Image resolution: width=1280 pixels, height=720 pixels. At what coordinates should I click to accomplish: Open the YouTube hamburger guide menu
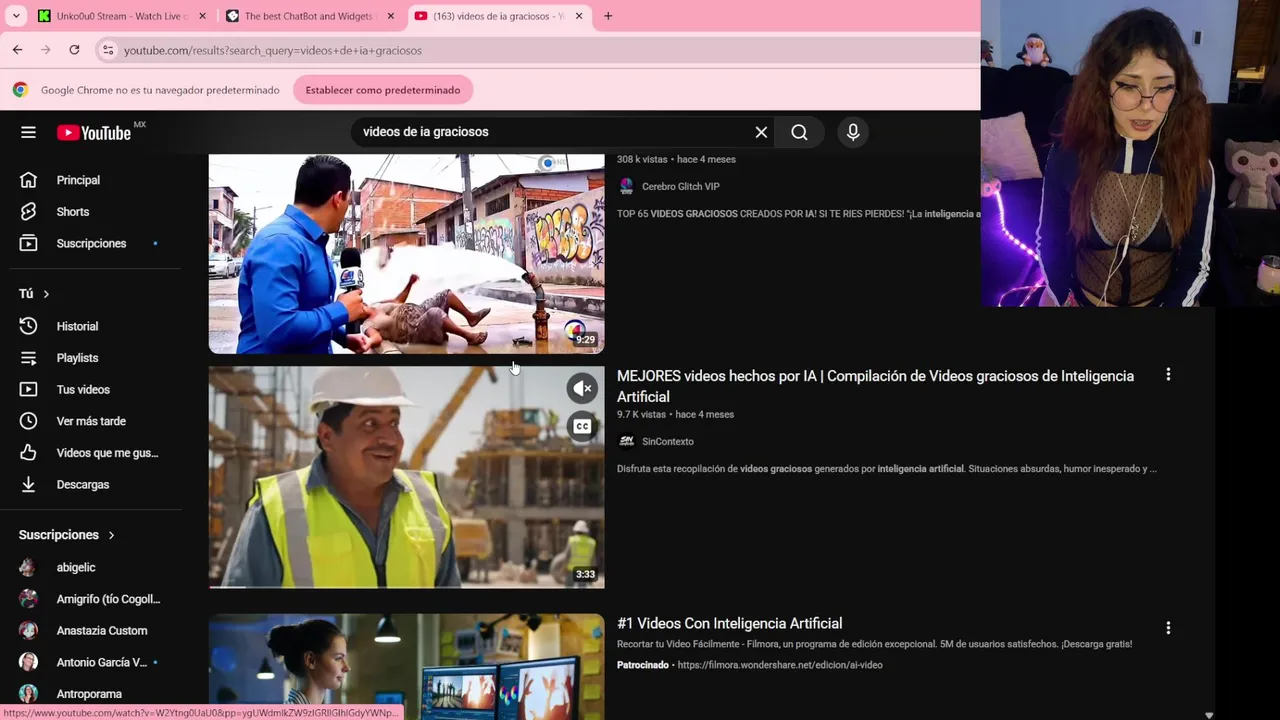pos(28,132)
